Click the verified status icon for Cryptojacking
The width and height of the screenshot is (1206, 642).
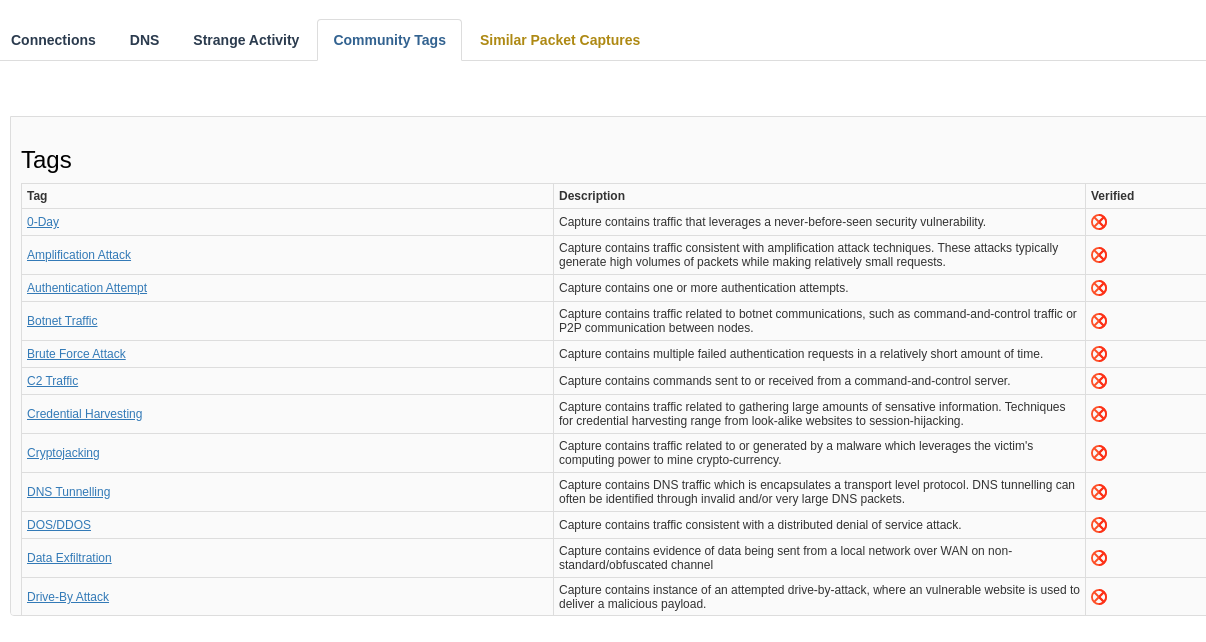(x=1099, y=453)
